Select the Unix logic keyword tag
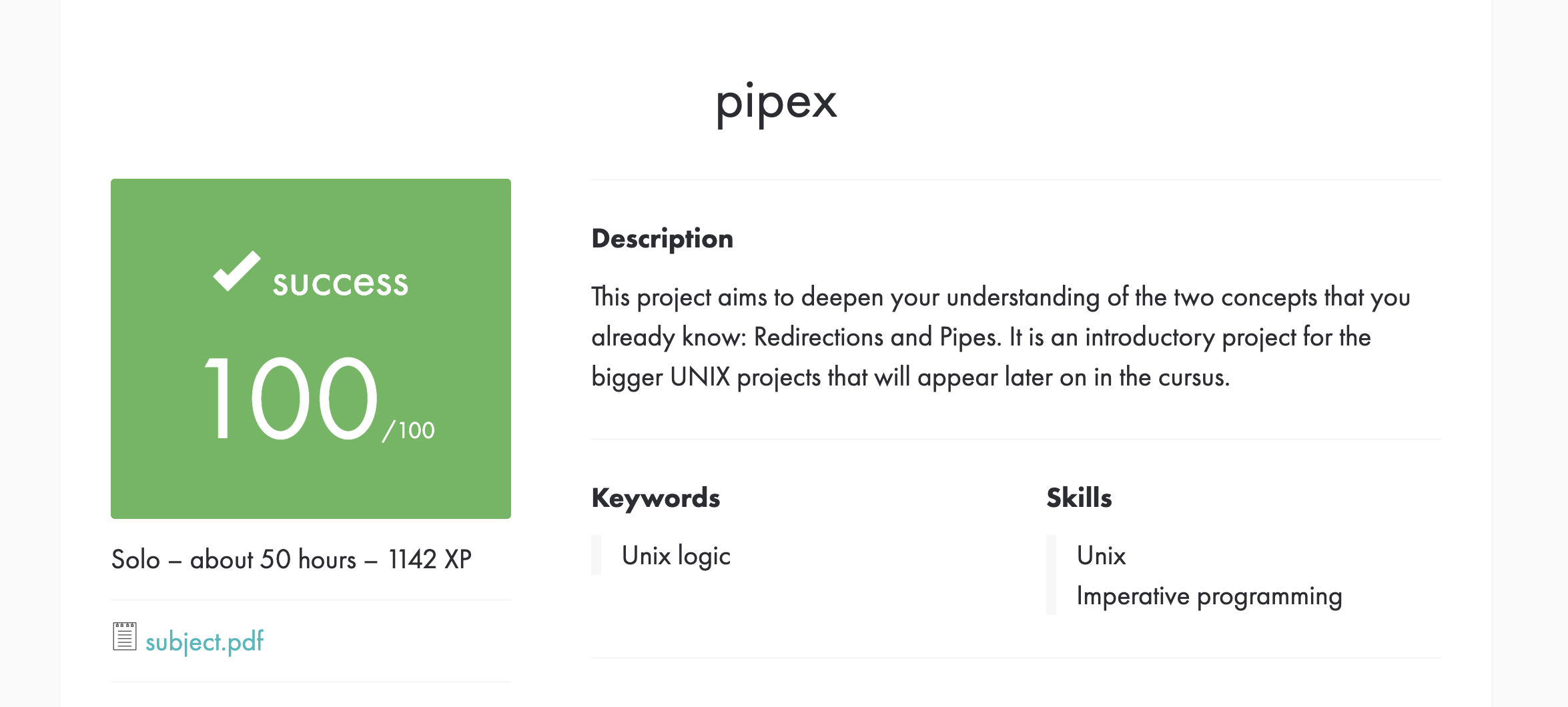1568x707 pixels. [675, 555]
